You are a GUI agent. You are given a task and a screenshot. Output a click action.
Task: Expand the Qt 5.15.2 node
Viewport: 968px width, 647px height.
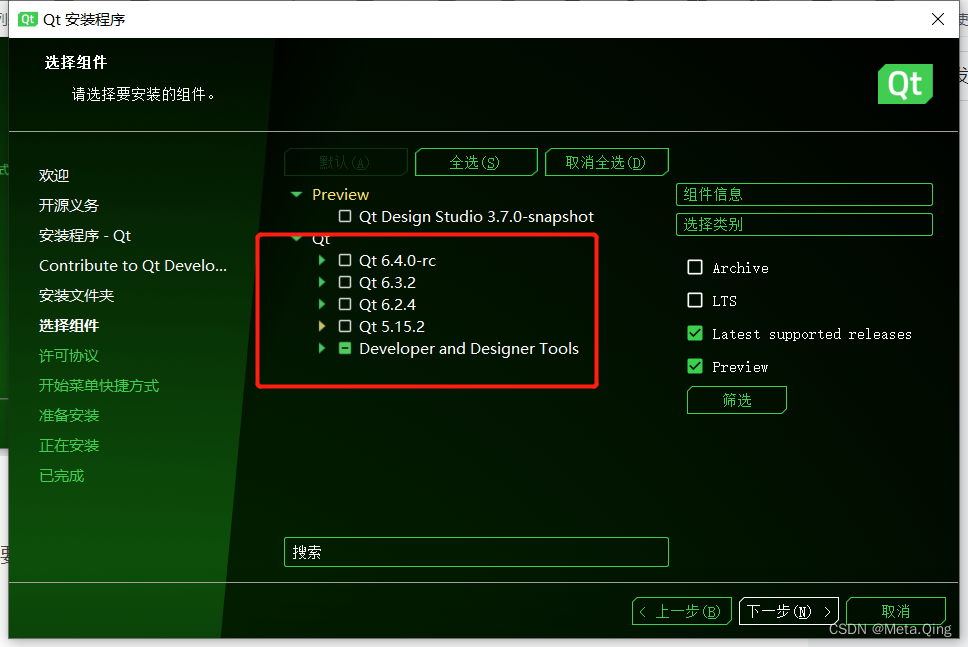(322, 326)
